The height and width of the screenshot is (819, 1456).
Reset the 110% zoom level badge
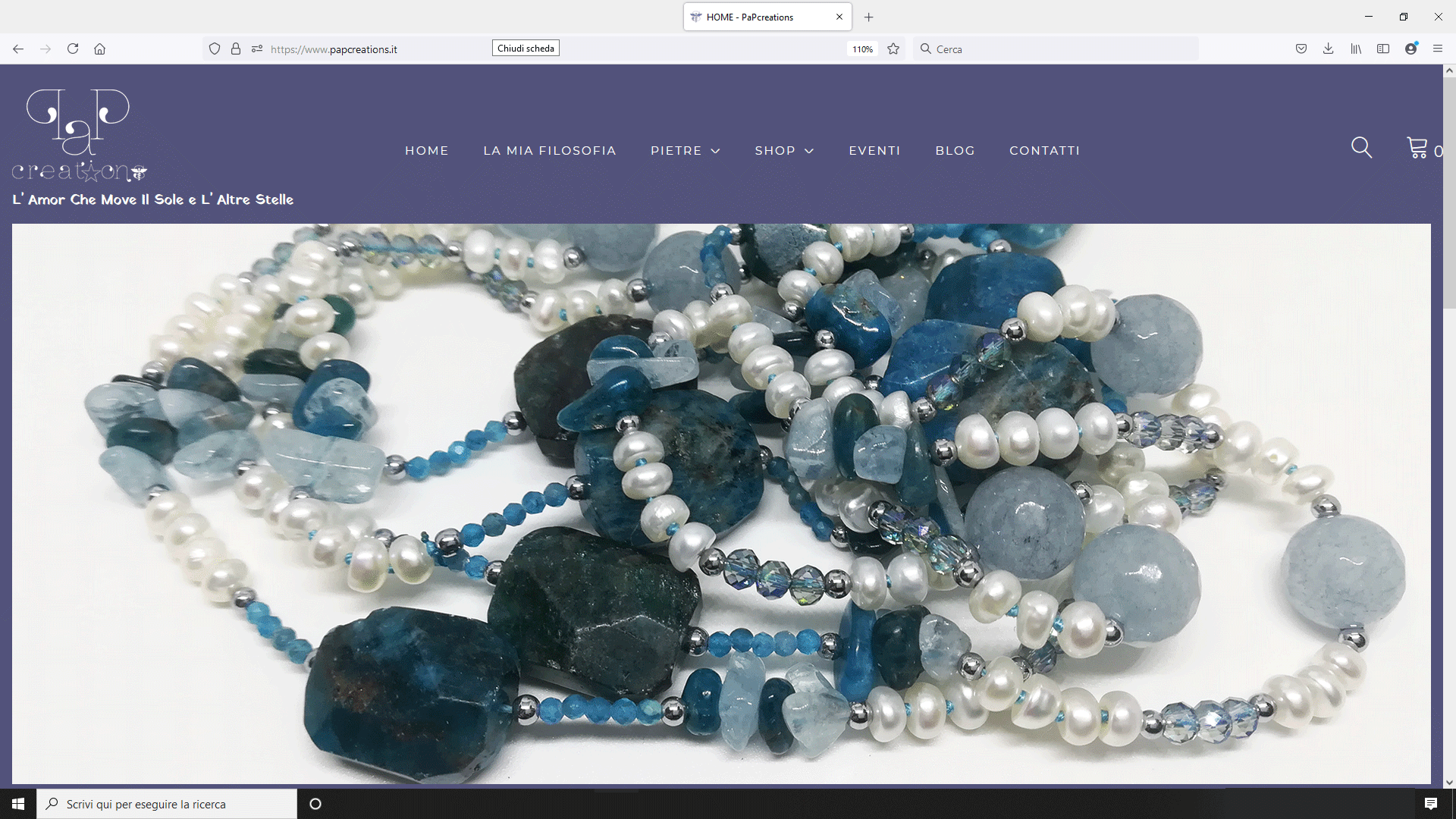pos(862,49)
